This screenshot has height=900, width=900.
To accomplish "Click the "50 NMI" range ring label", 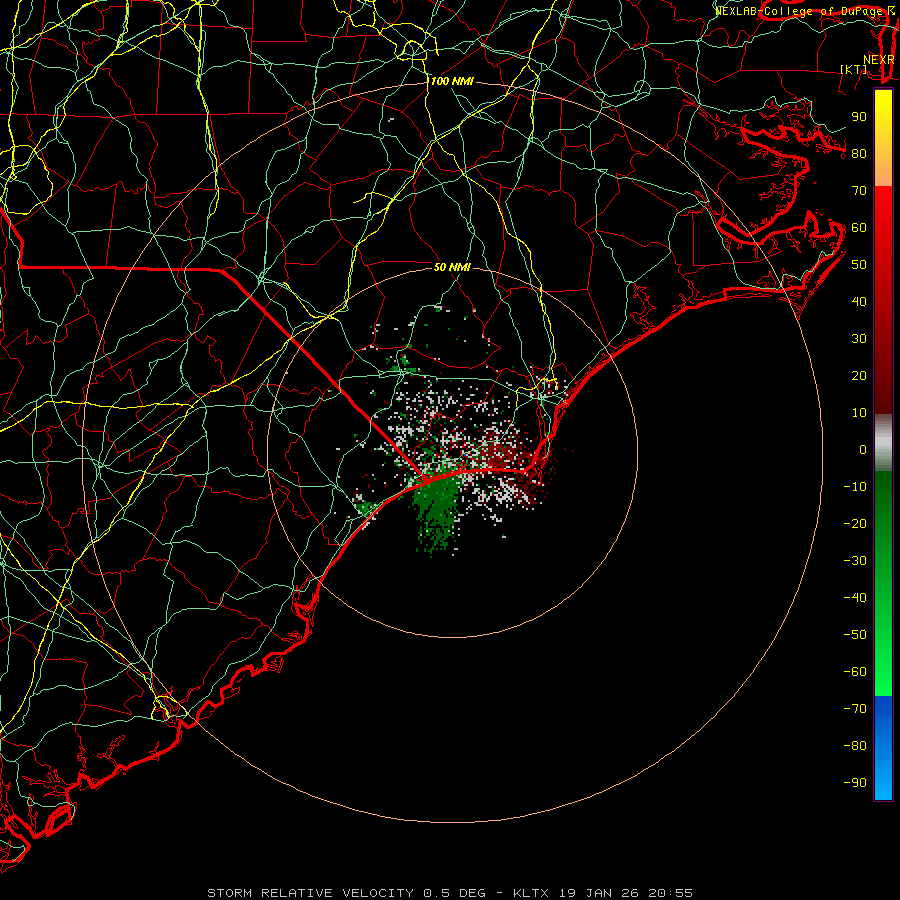I will (452, 267).
